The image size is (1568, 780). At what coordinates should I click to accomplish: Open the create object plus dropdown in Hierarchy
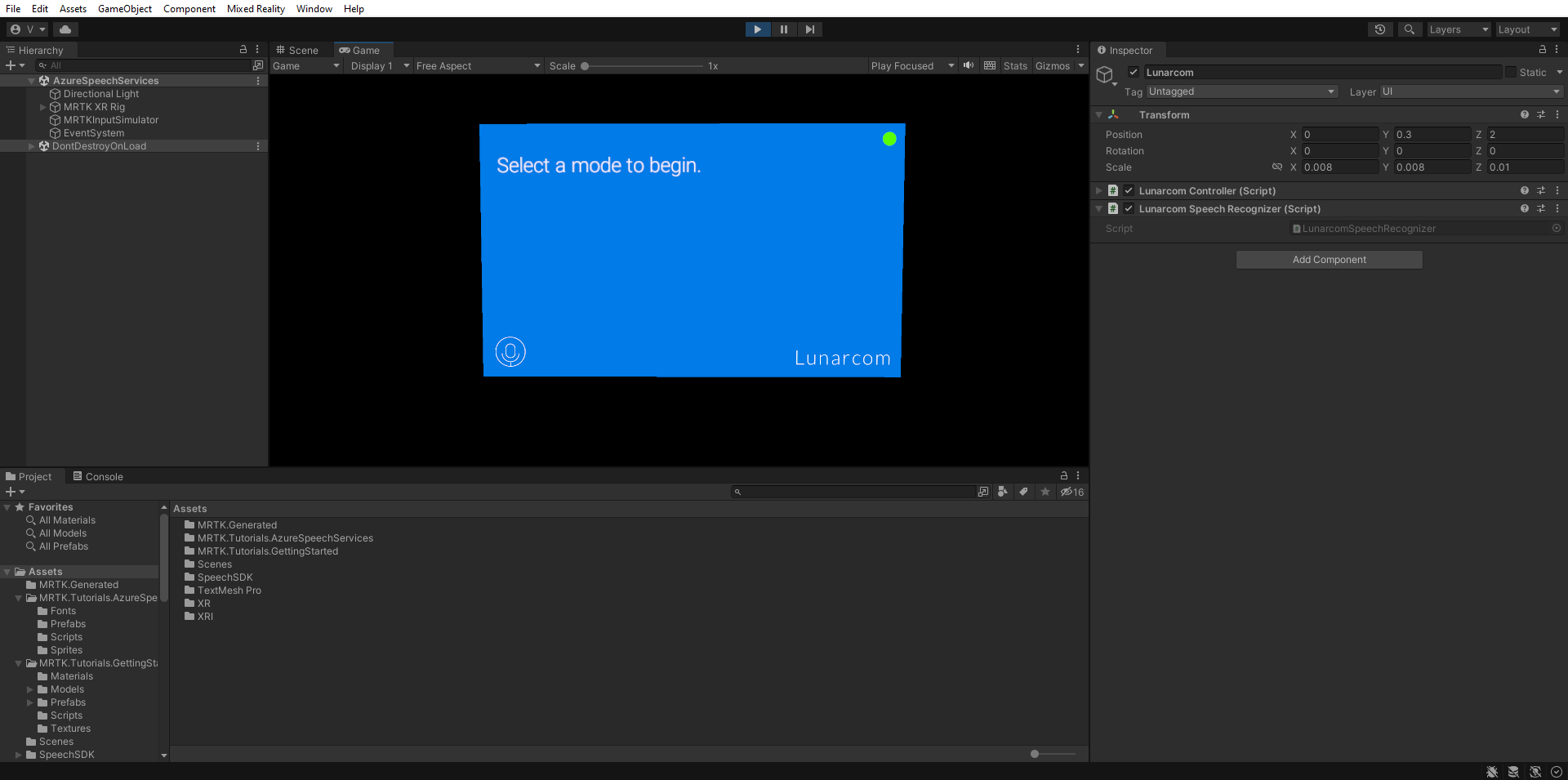pos(16,65)
